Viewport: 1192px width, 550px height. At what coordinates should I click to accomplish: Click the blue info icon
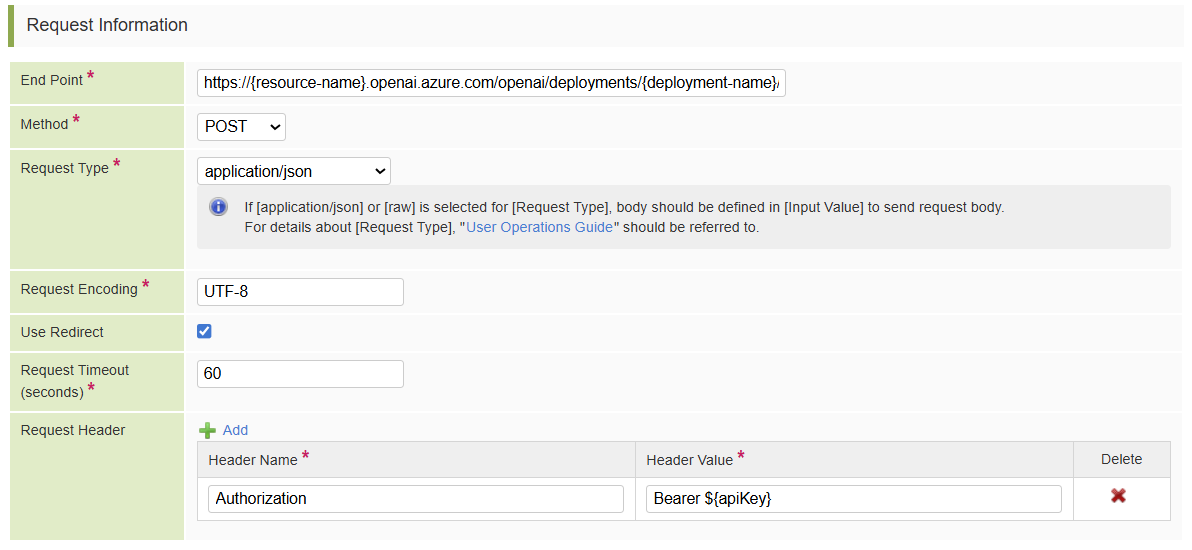tap(218, 207)
